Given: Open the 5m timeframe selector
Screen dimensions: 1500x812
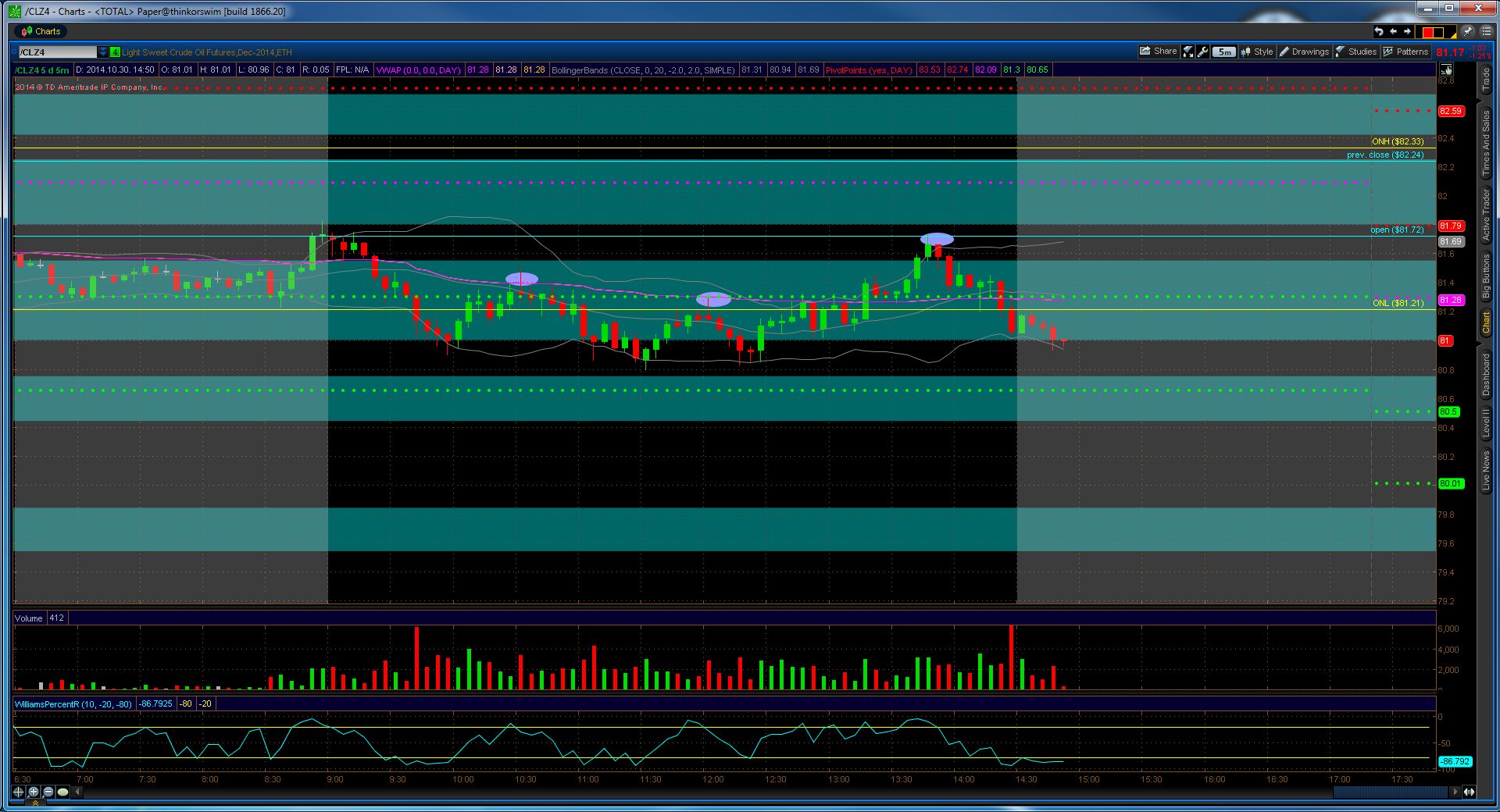Looking at the screenshot, I should point(1224,52).
